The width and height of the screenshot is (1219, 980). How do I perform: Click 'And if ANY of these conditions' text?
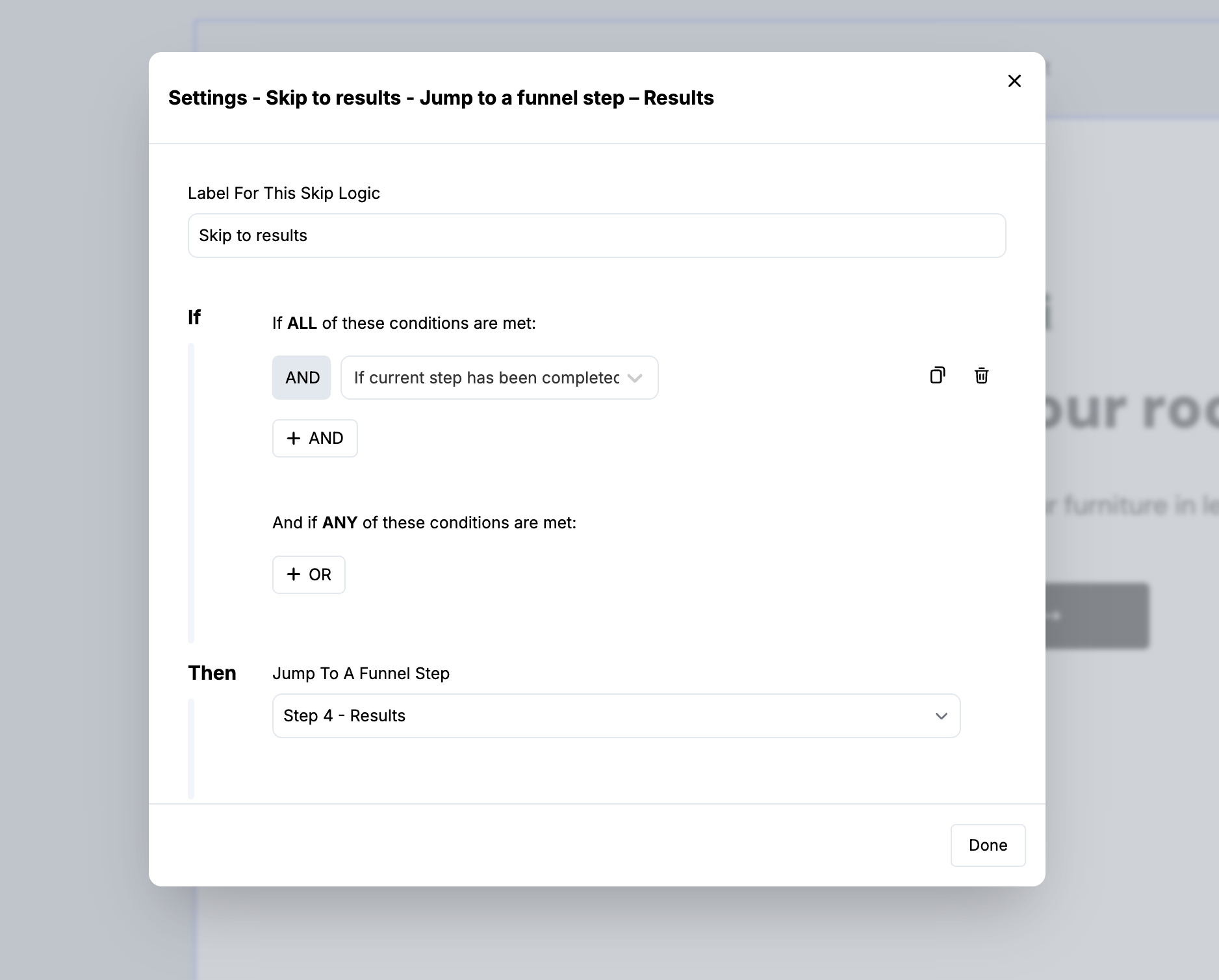click(x=424, y=522)
